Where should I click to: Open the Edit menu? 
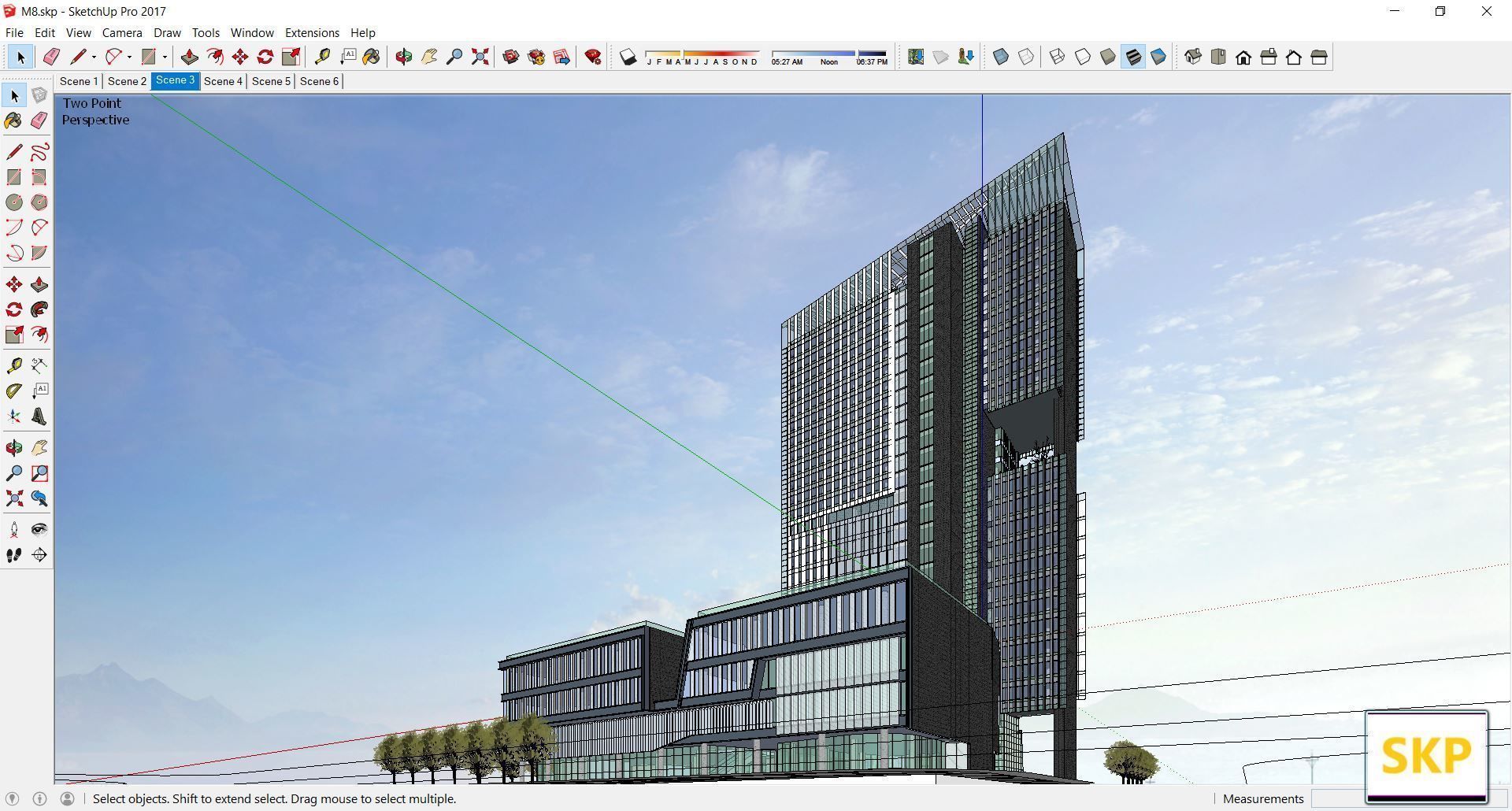[45, 32]
